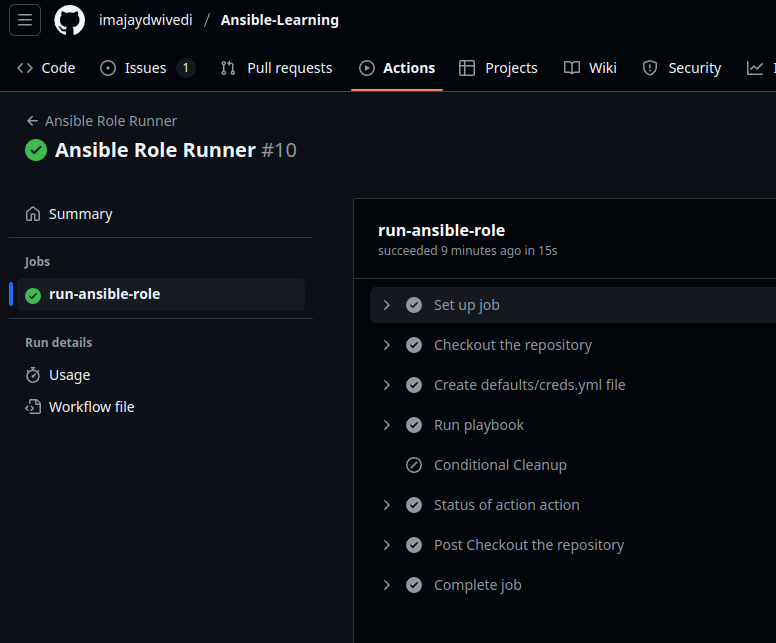Open the Pull requests tab
This screenshot has width=776, height=643.
click(277, 68)
